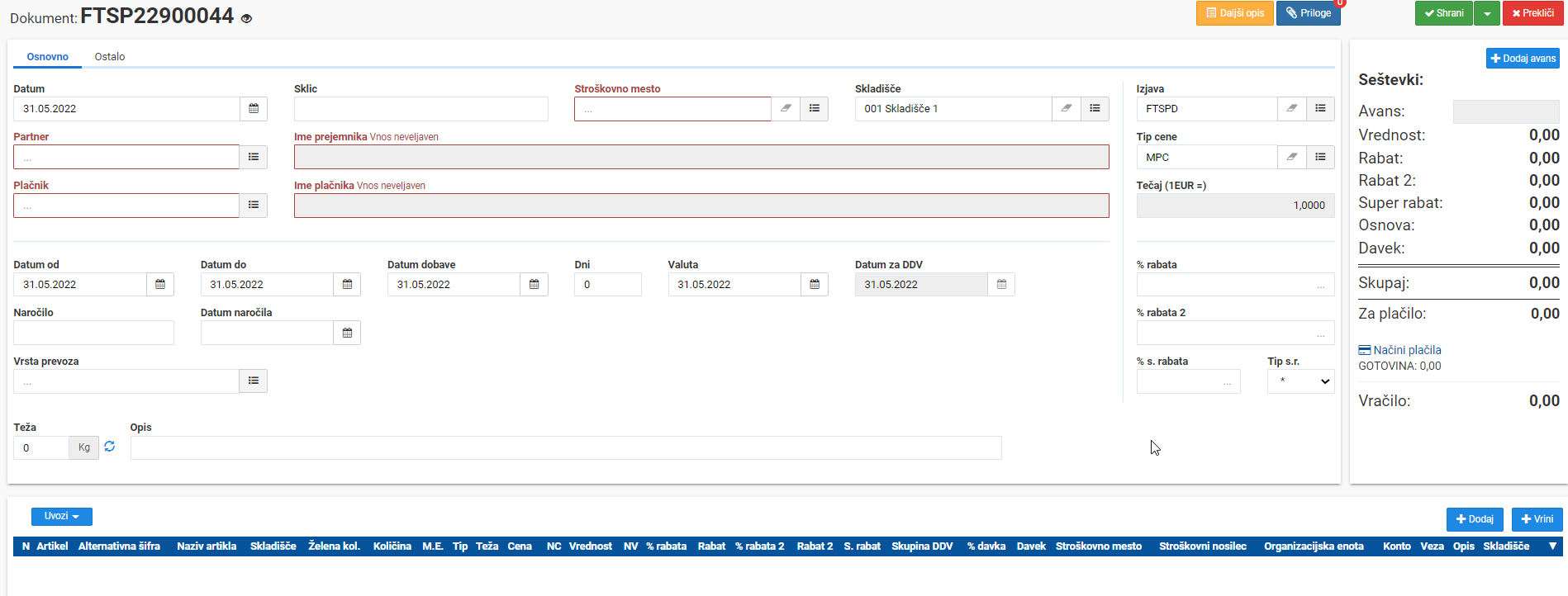Click into the Plačnik input field
The width and height of the screenshot is (1568, 596).
click(126, 206)
